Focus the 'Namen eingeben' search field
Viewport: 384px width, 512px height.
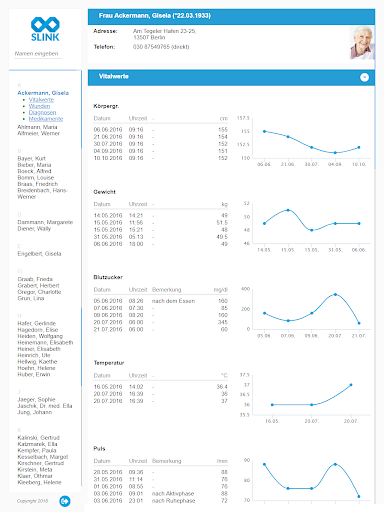click(x=38, y=54)
